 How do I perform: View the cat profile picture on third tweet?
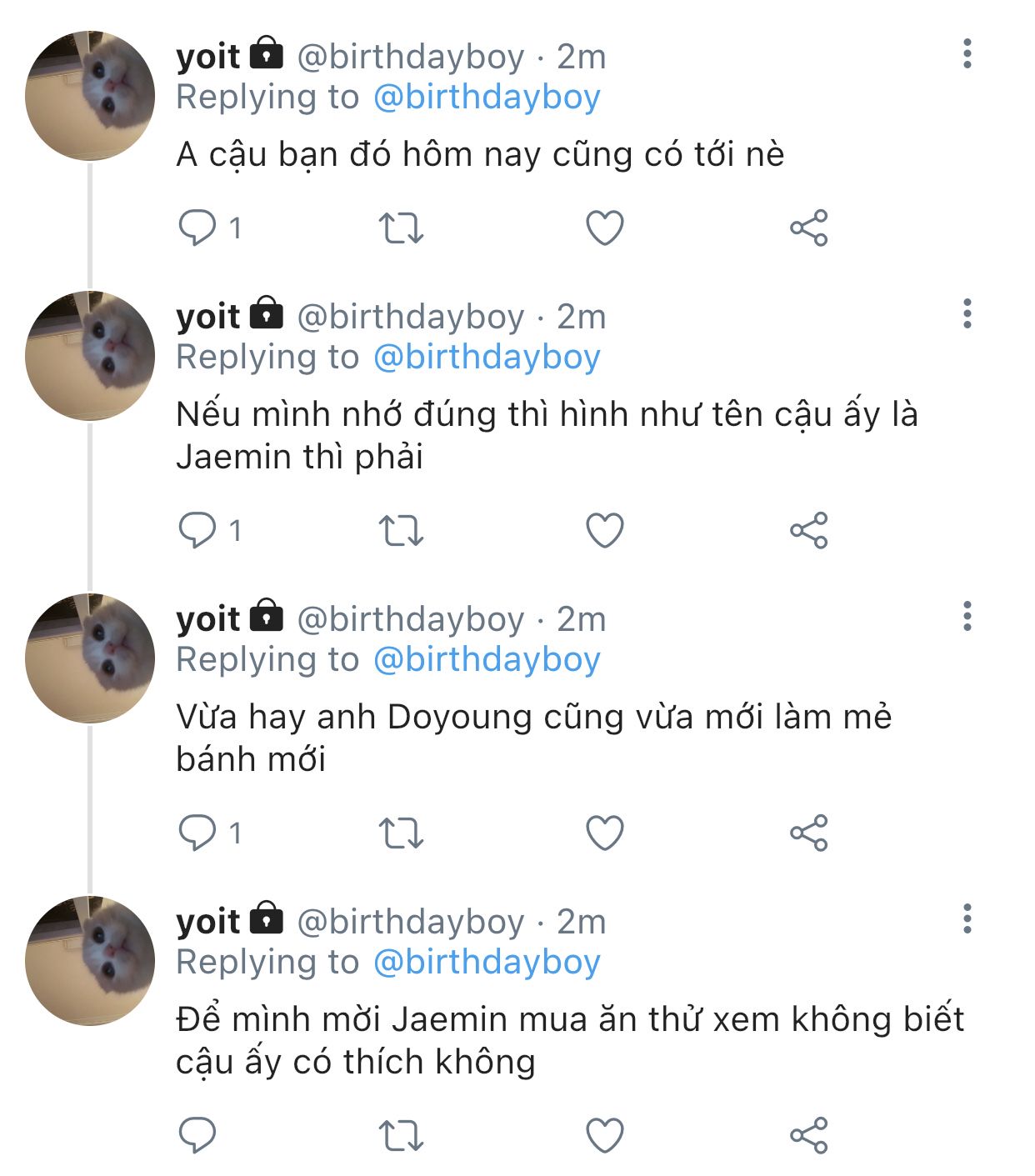(90, 658)
